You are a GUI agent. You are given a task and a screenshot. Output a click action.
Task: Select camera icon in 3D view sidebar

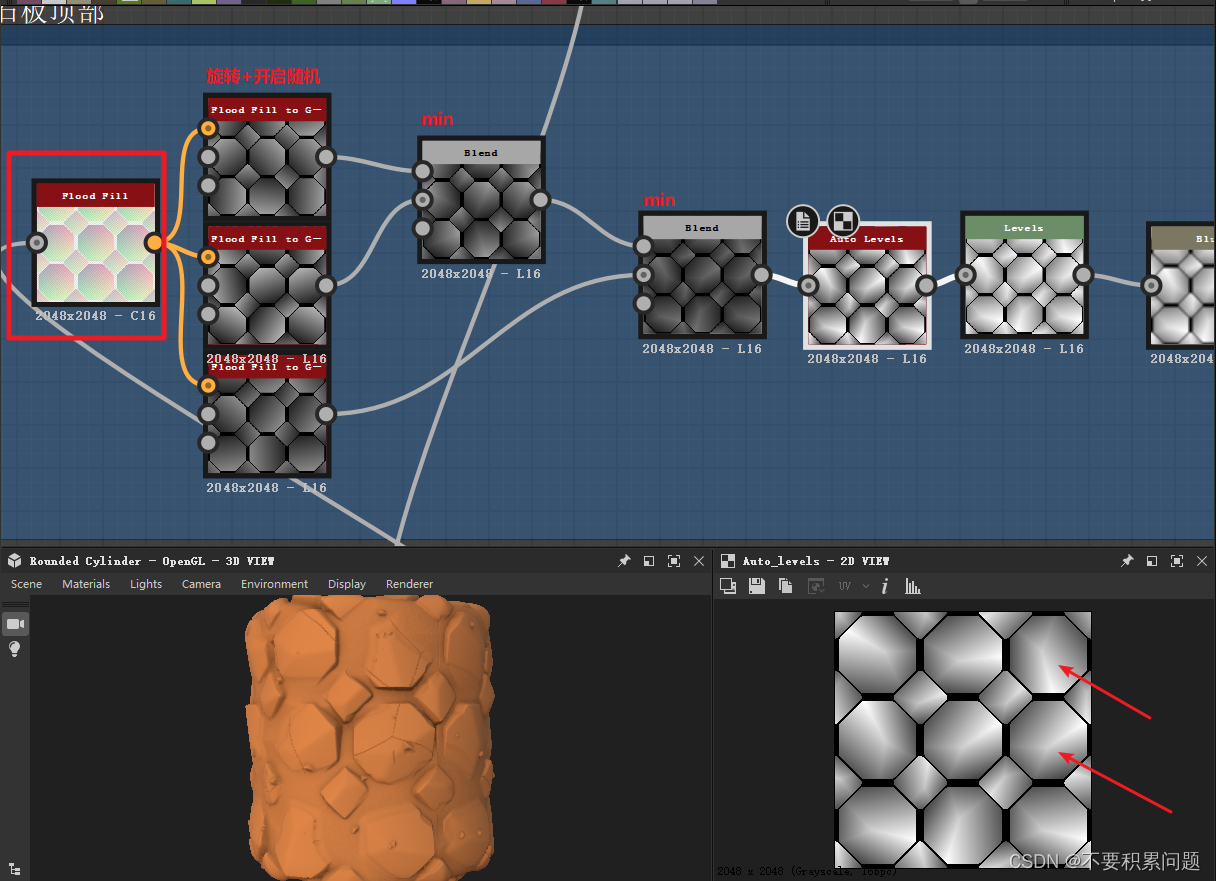pyautogui.click(x=15, y=624)
